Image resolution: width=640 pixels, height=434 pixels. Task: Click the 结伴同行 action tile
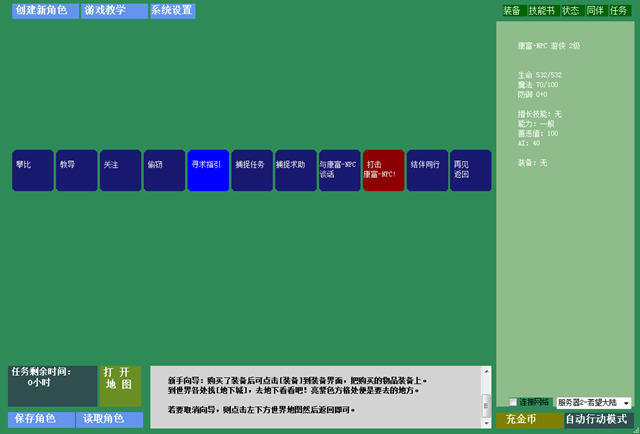427,170
